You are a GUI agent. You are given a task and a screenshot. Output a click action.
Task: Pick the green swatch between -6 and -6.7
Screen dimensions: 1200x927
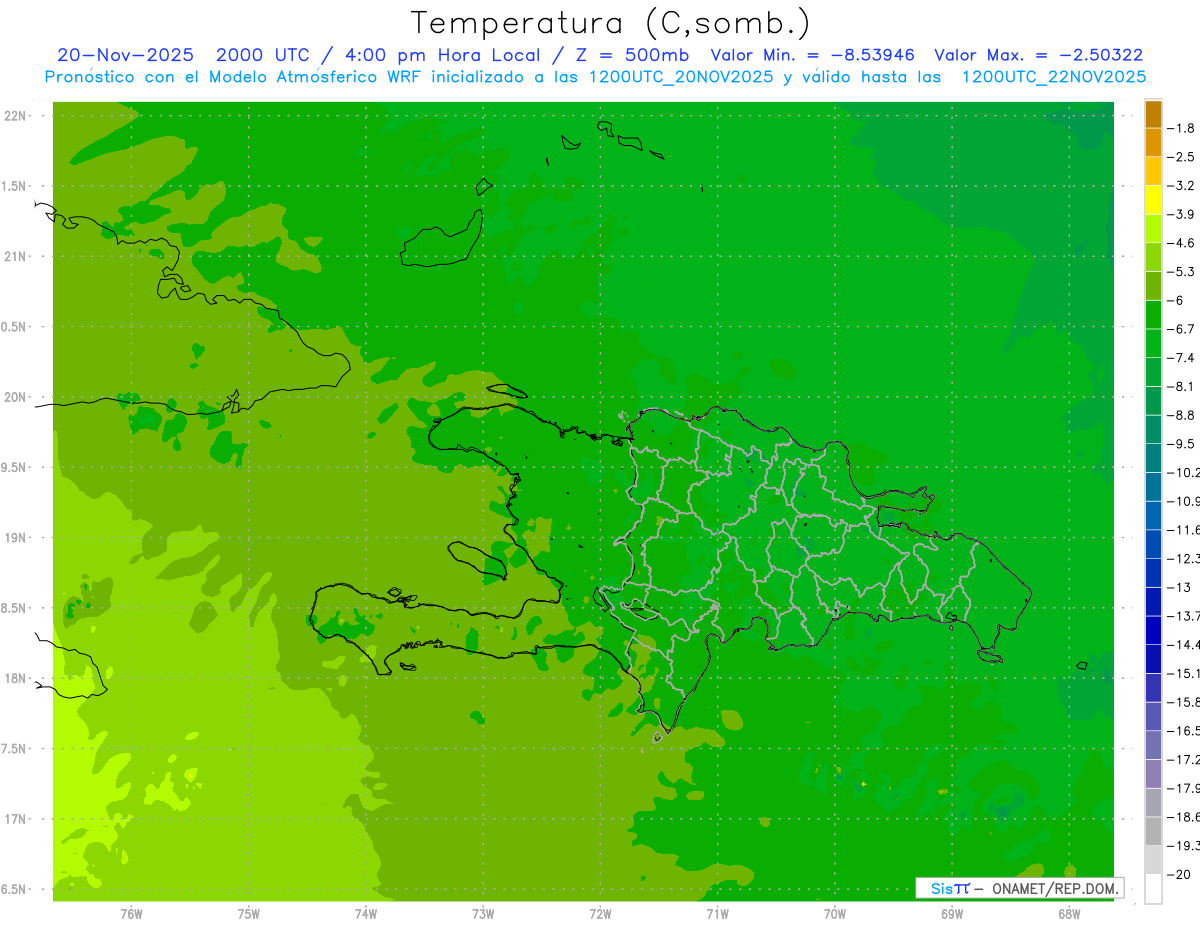pos(1153,315)
